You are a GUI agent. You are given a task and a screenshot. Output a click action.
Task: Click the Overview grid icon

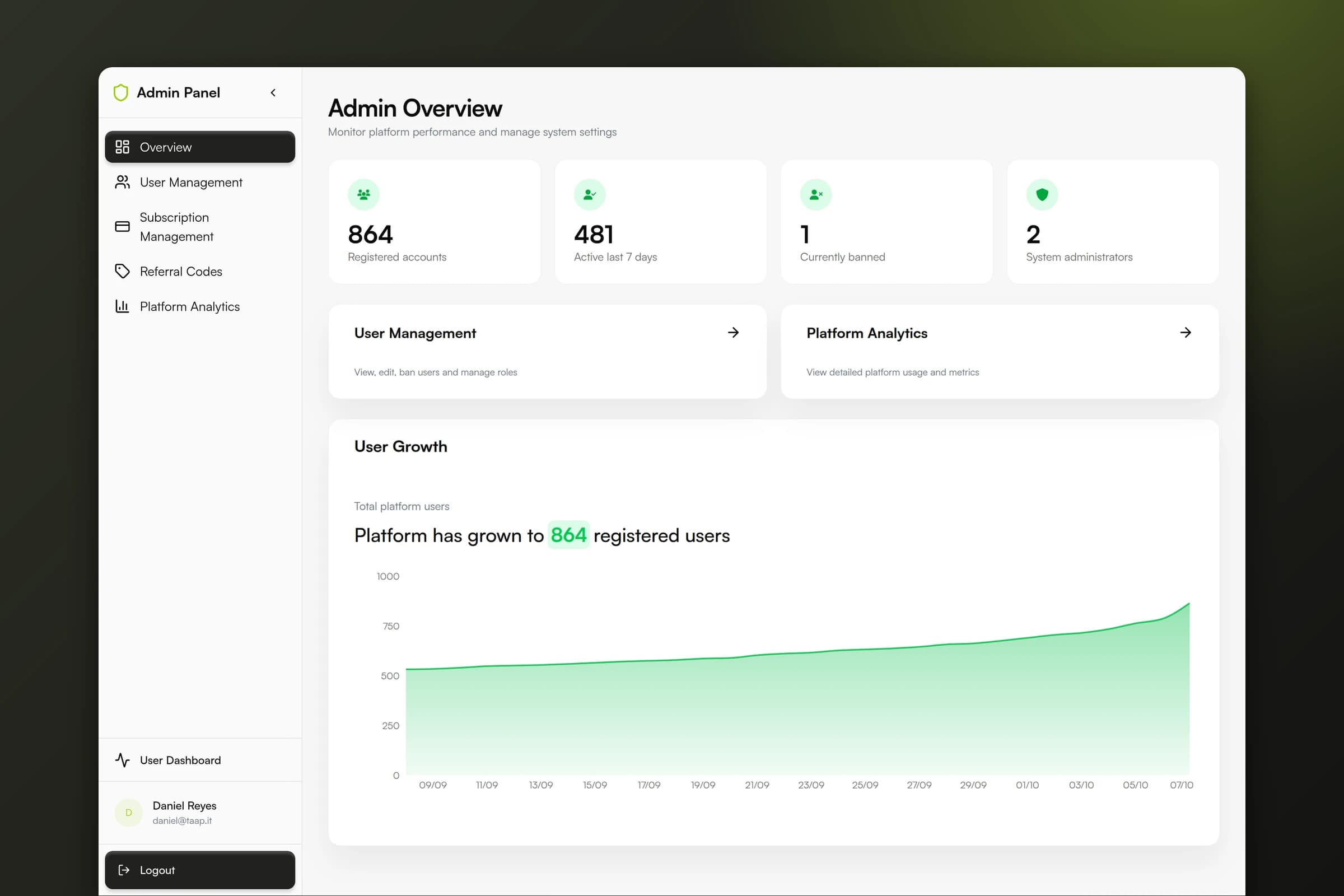[122, 147]
